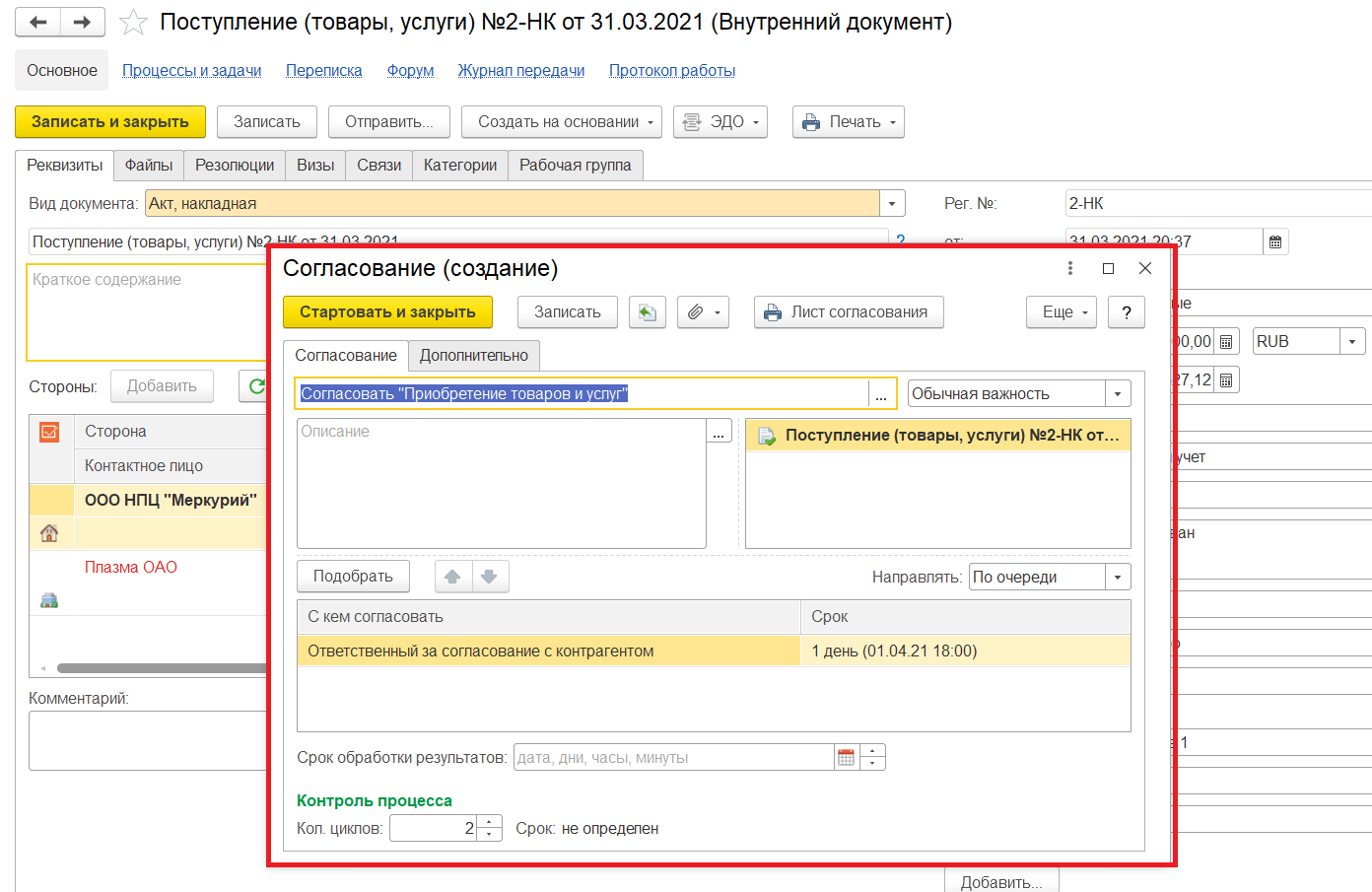This screenshot has width=1372, height=892.
Task: Open the 'Журнал передачи' link
Action: pyautogui.click(x=520, y=71)
